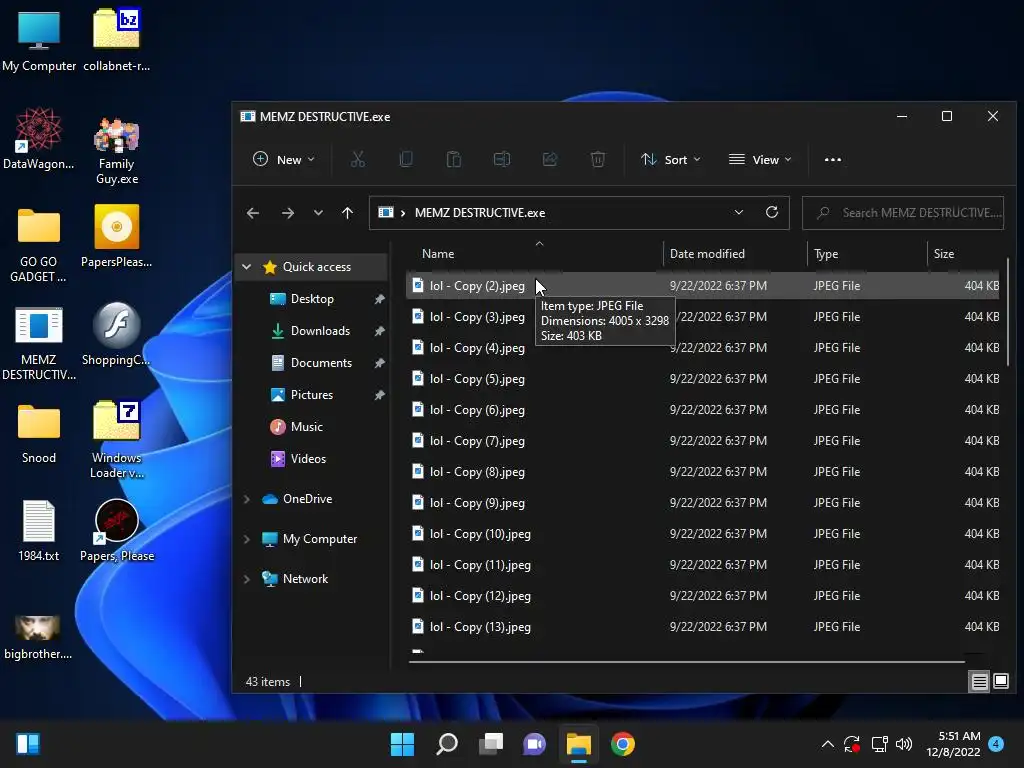Expand OneDrive tree node
The height and width of the screenshot is (768, 1024).
pyautogui.click(x=246, y=499)
